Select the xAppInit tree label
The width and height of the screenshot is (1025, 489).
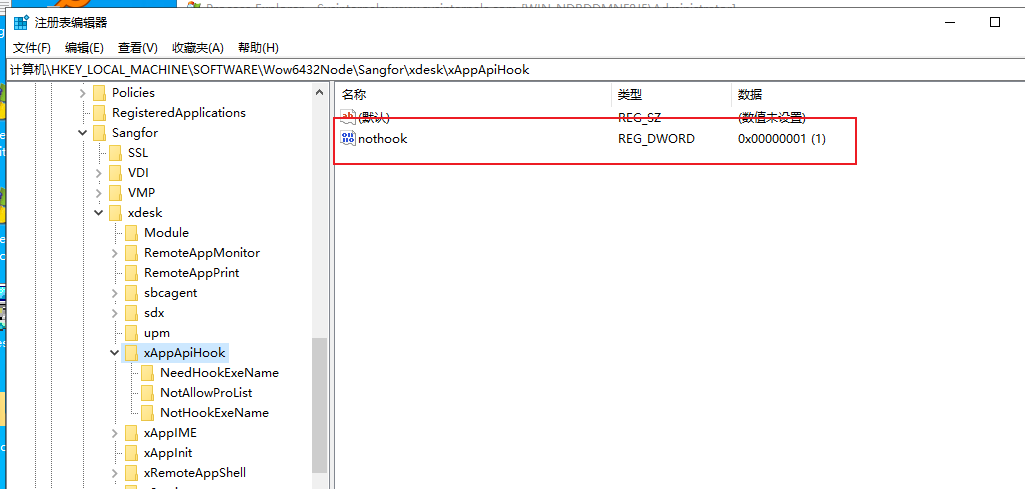point(168,452)
